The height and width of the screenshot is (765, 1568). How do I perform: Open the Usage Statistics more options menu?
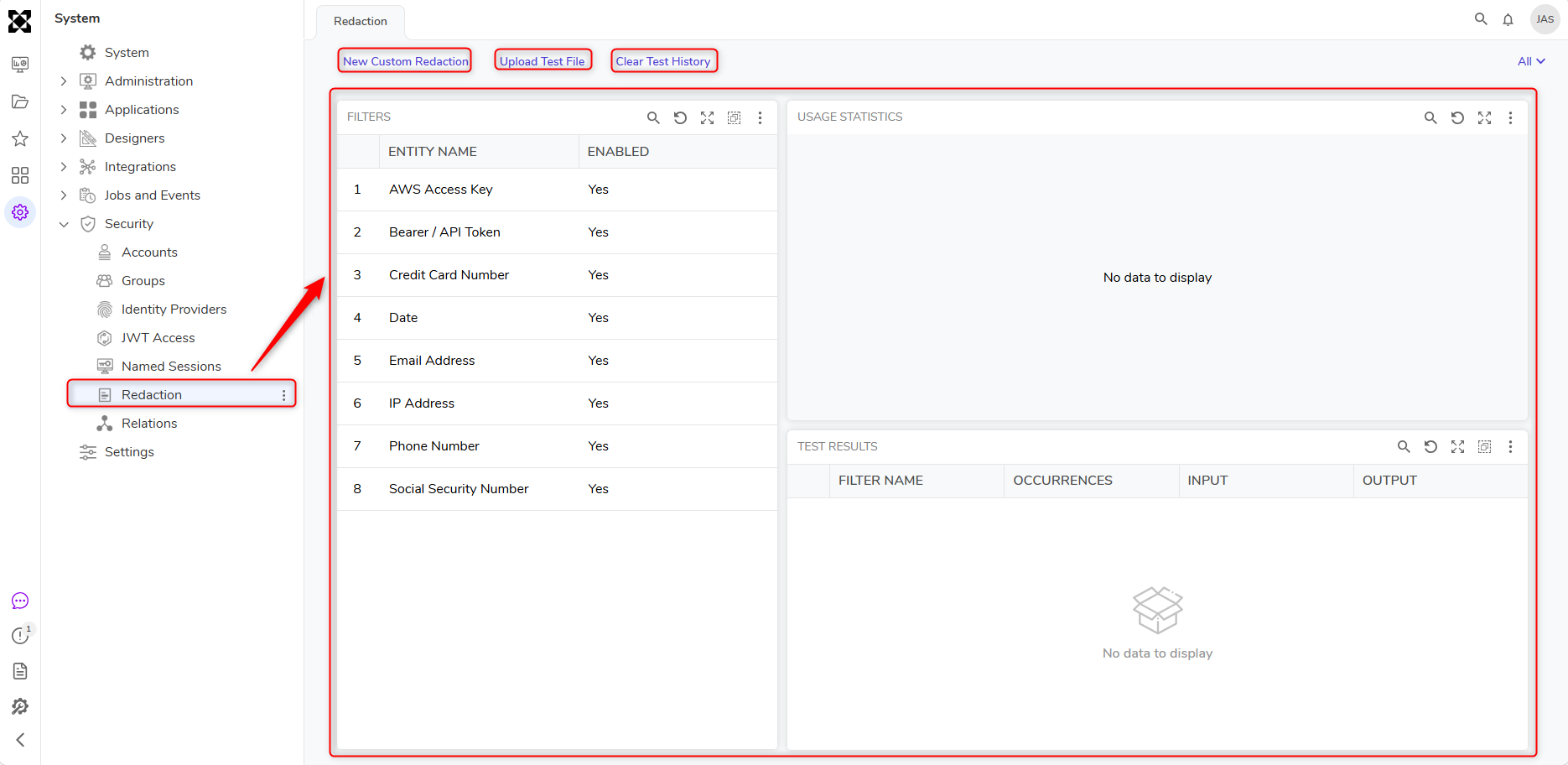point(1511,117)
